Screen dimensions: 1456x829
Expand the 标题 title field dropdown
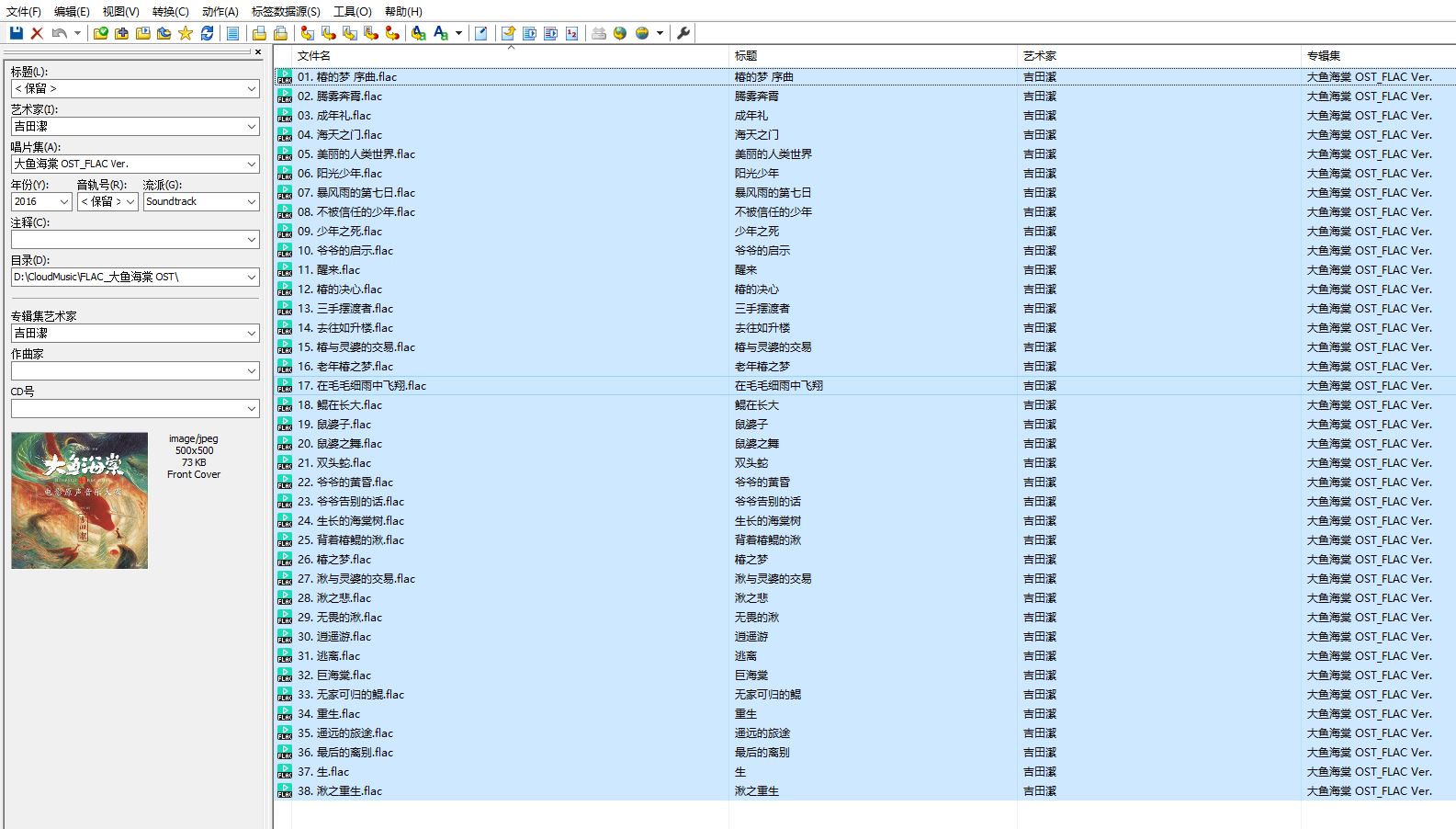[x=251, y=89]
